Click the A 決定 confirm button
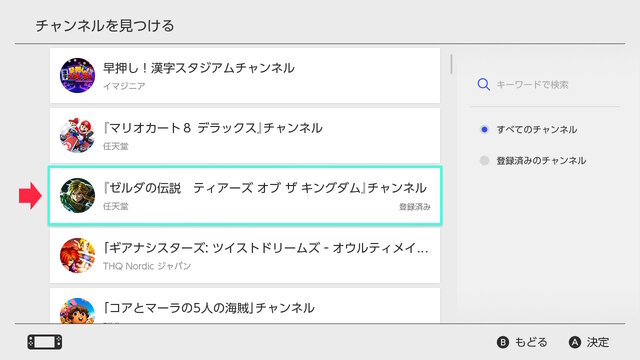The height and width of the screenshot is (360, 640). pos(589,342)
